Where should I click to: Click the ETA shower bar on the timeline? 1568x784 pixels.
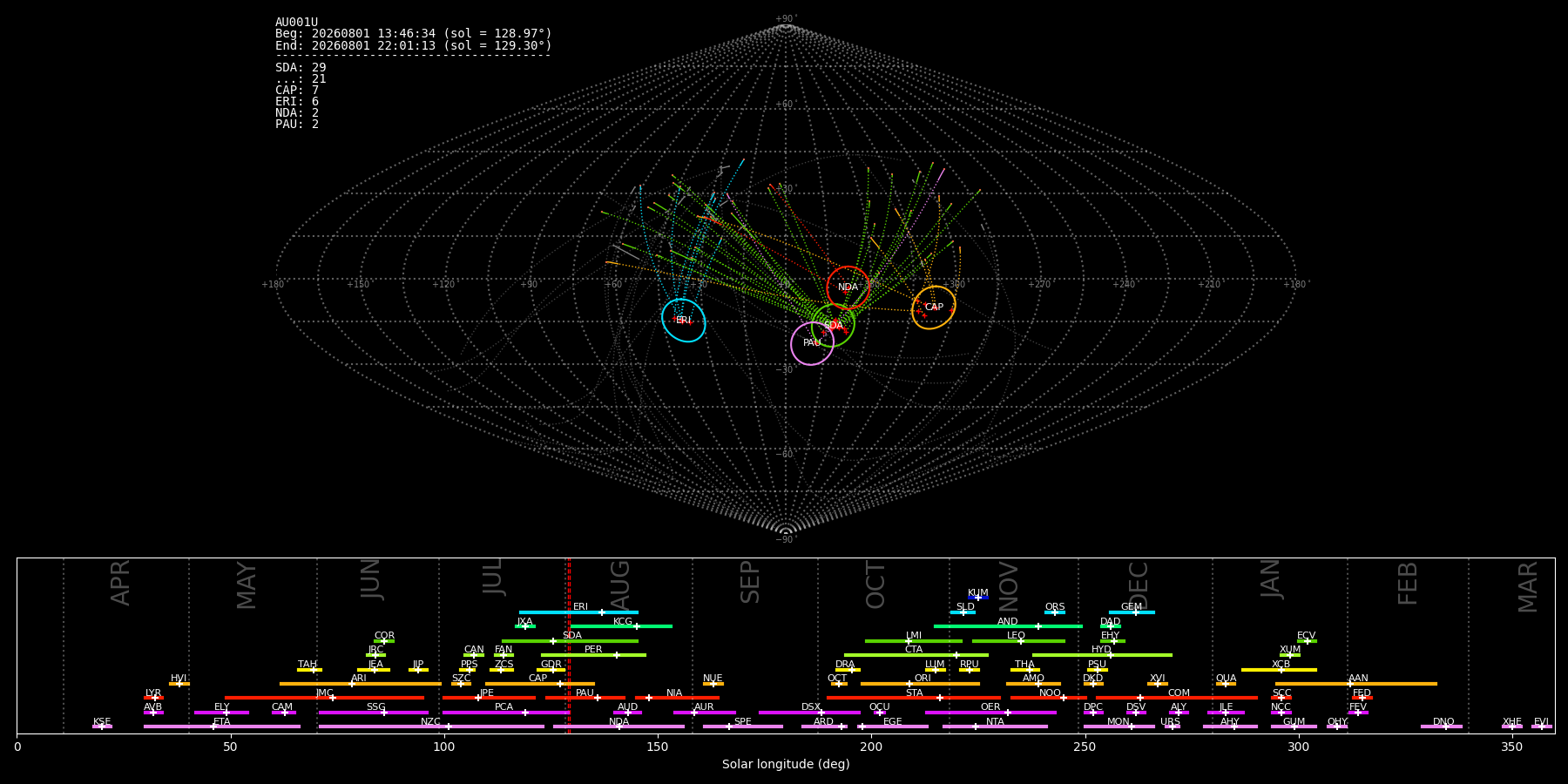(222, 727)
